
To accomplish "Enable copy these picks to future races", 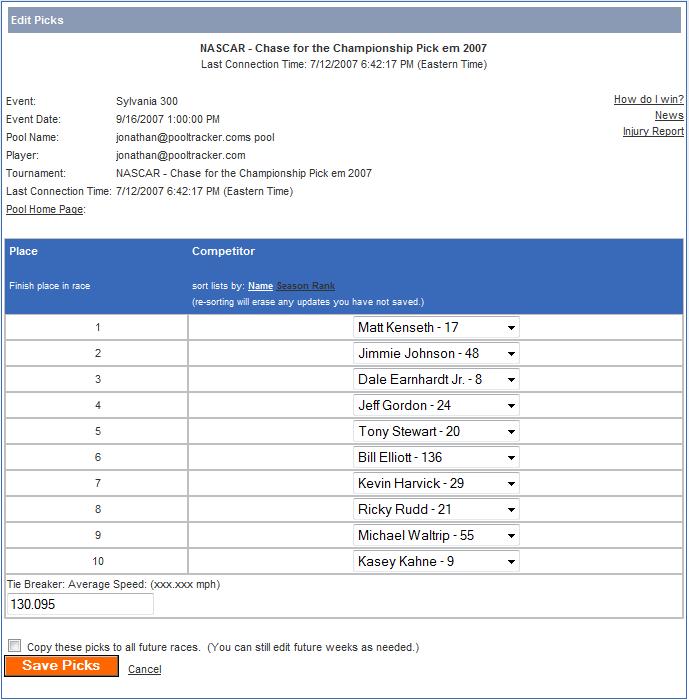I will coord(14,646).
